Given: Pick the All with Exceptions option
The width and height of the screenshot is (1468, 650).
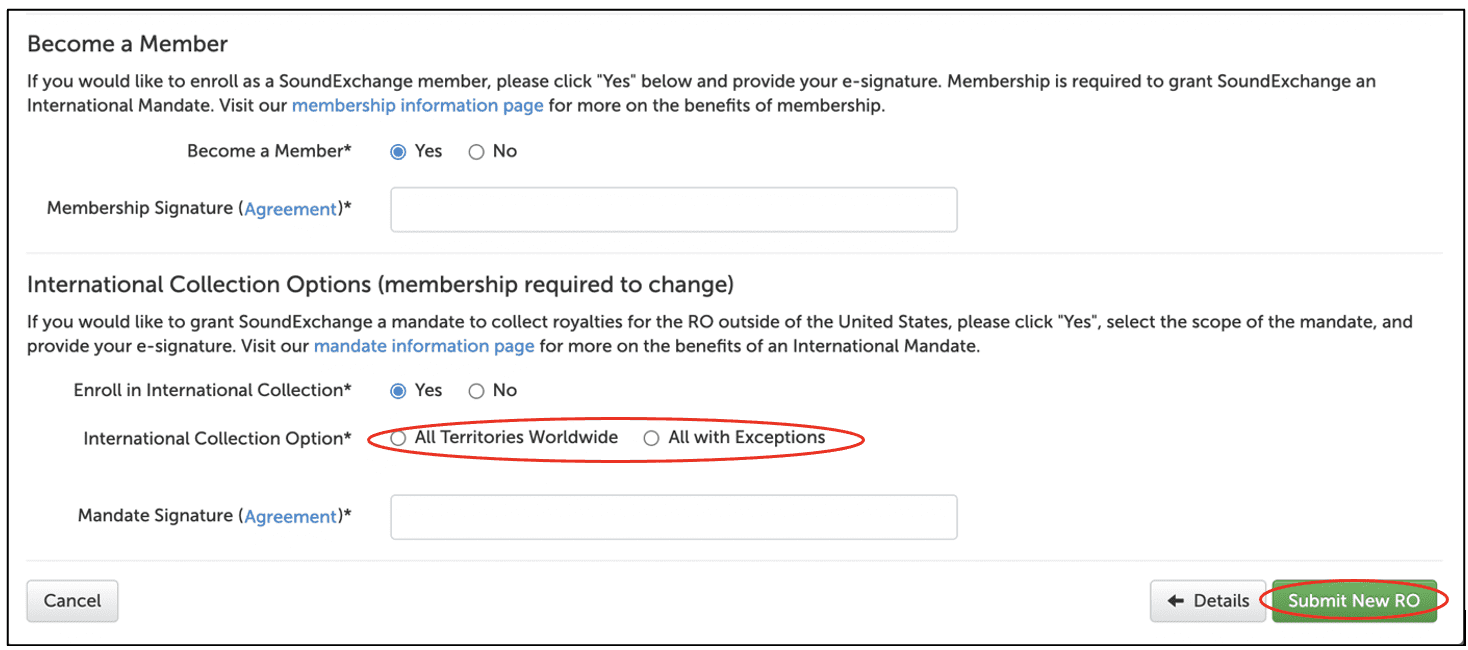Looking at the screenshot, I should (652, 438).
